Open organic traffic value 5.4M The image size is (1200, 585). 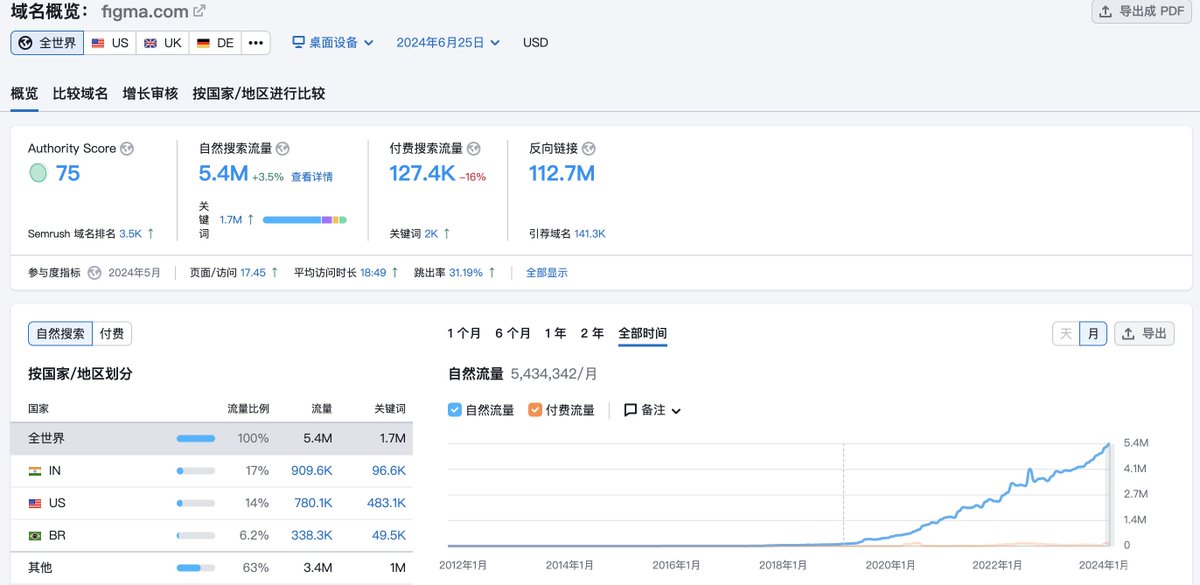tap(223, 174)
